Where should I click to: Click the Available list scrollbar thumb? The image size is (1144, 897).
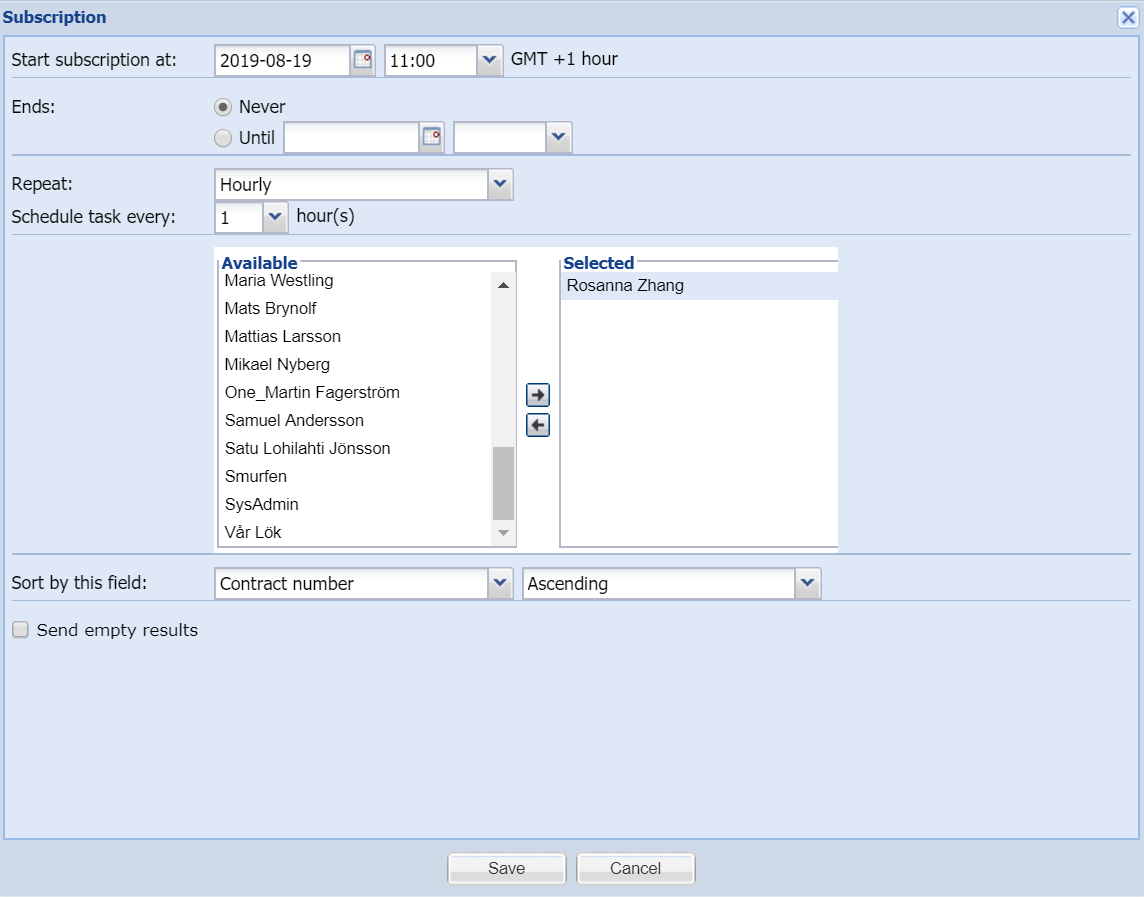(x=503, y=482)
